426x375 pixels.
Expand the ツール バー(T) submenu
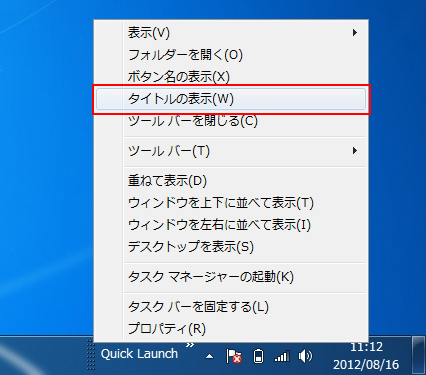click(231, 151)
